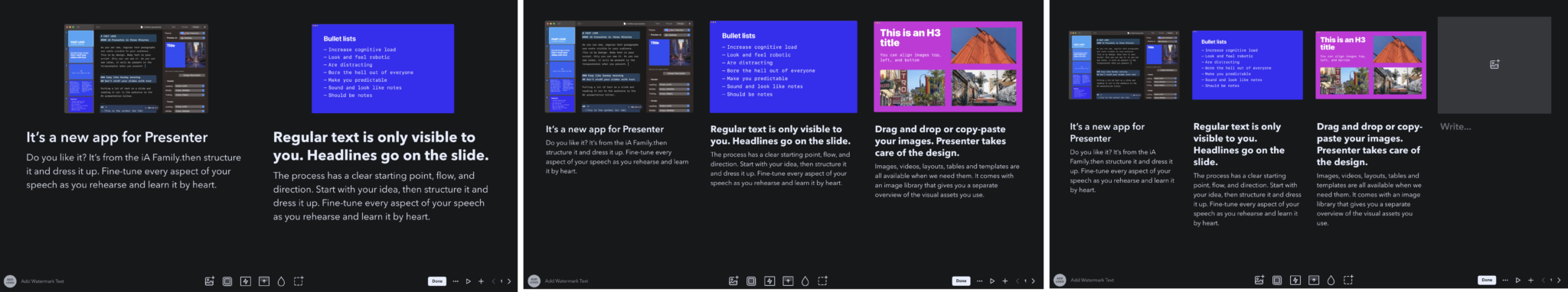Open the three-dots more menu in the four-column window

[1505, 280]
